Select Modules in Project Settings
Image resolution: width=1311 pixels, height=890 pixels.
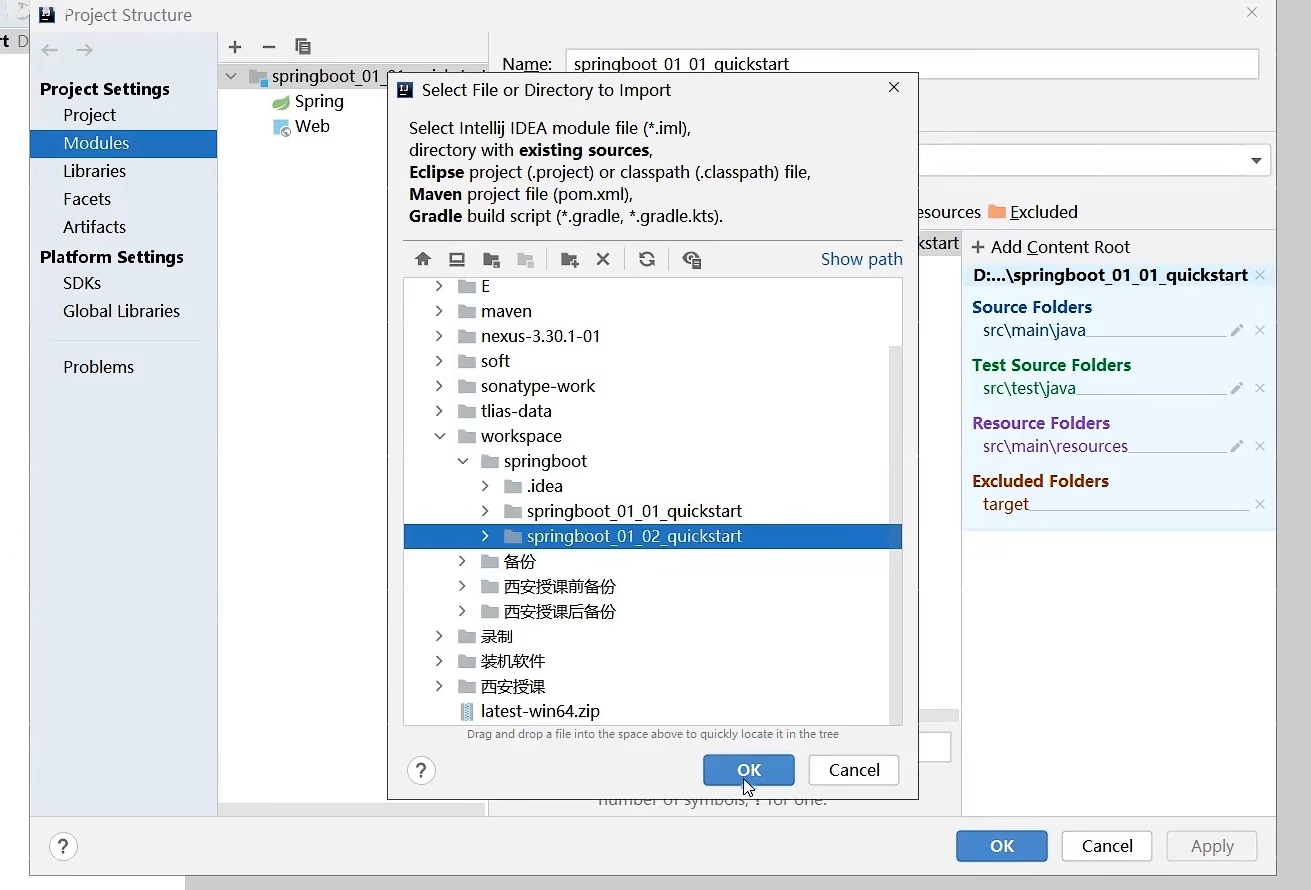(x=123, y=143)
